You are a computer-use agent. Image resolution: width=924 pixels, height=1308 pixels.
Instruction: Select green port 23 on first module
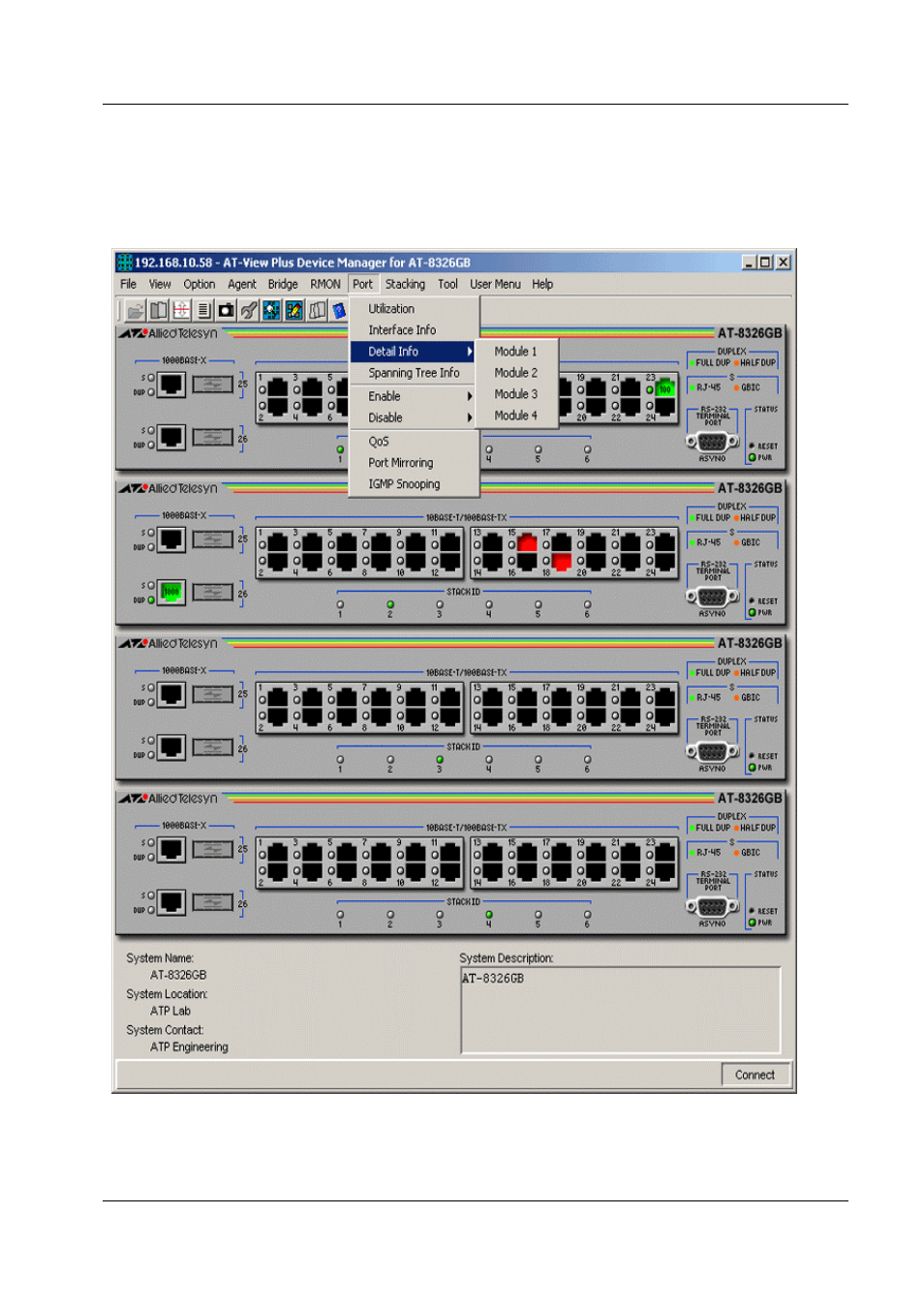pyautogui.click(x=665, y=389)
